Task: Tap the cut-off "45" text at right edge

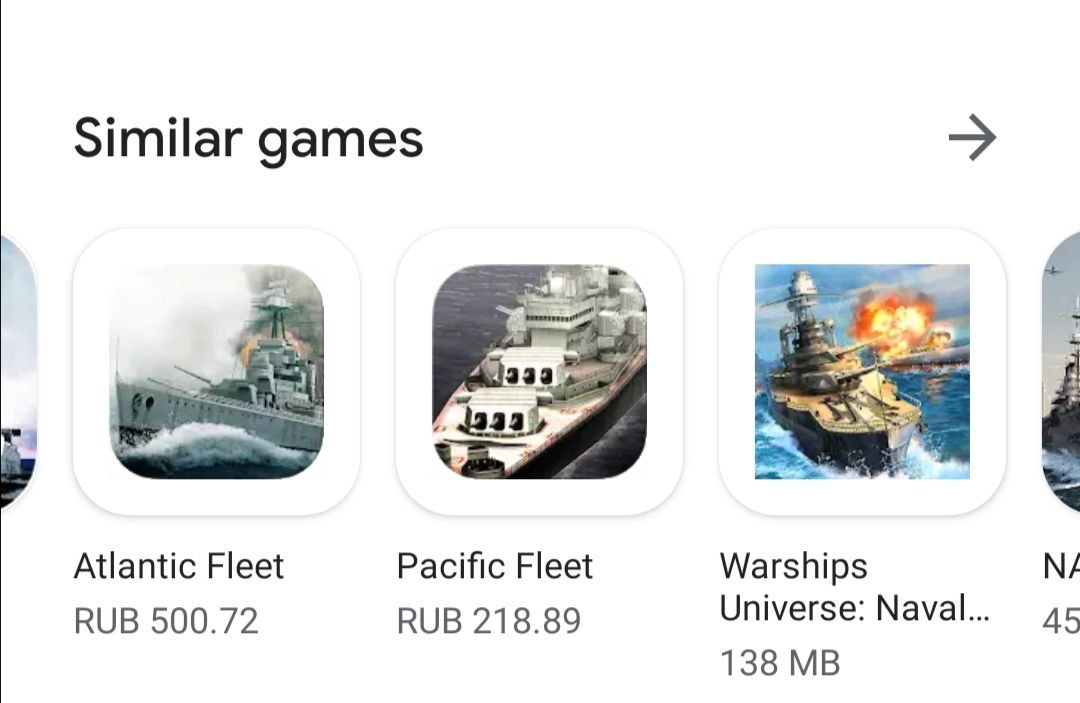Action: [1061, 621]
